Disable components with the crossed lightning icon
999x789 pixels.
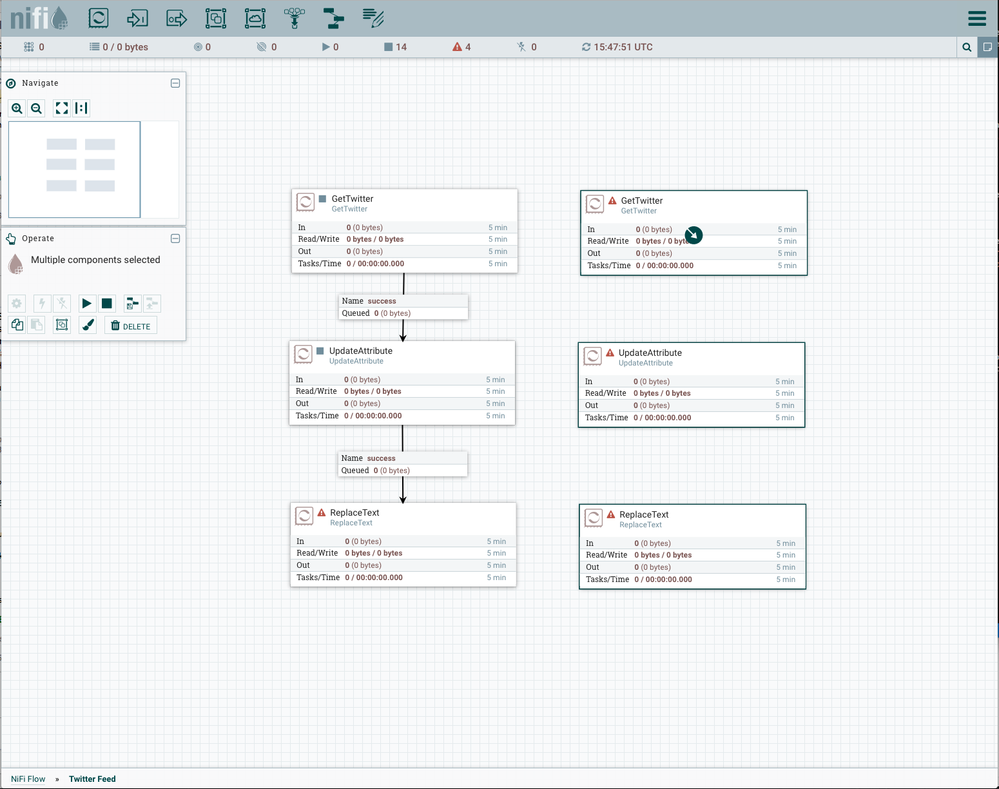coord(62,303)
